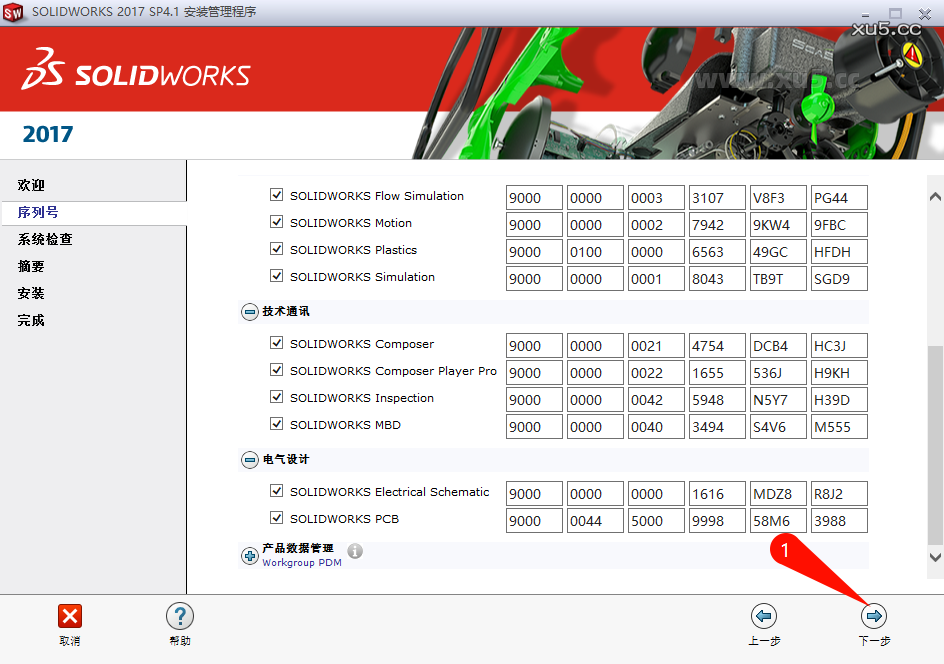Uncheck SOLIDWORKS Composer Player Pro
The width and height of the screenshot is (944, 664).
pos(277,371)
